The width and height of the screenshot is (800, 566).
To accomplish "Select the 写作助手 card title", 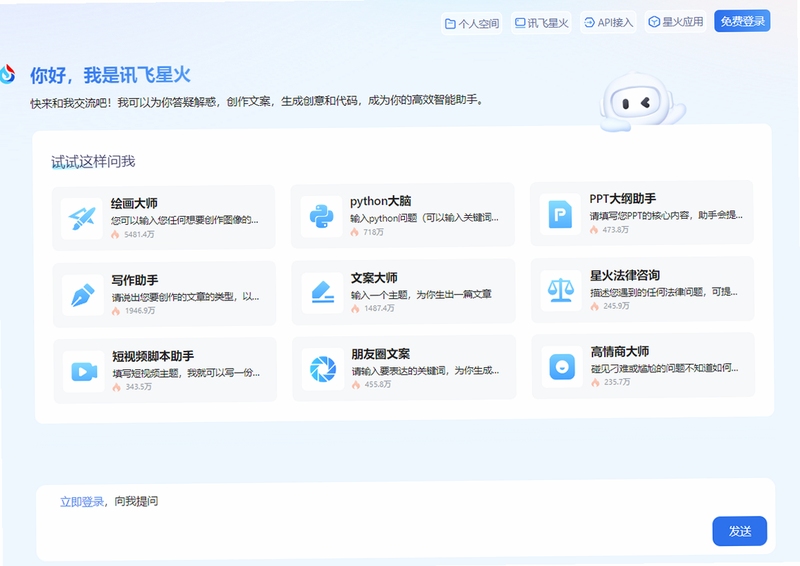I will tap(135, 280).
